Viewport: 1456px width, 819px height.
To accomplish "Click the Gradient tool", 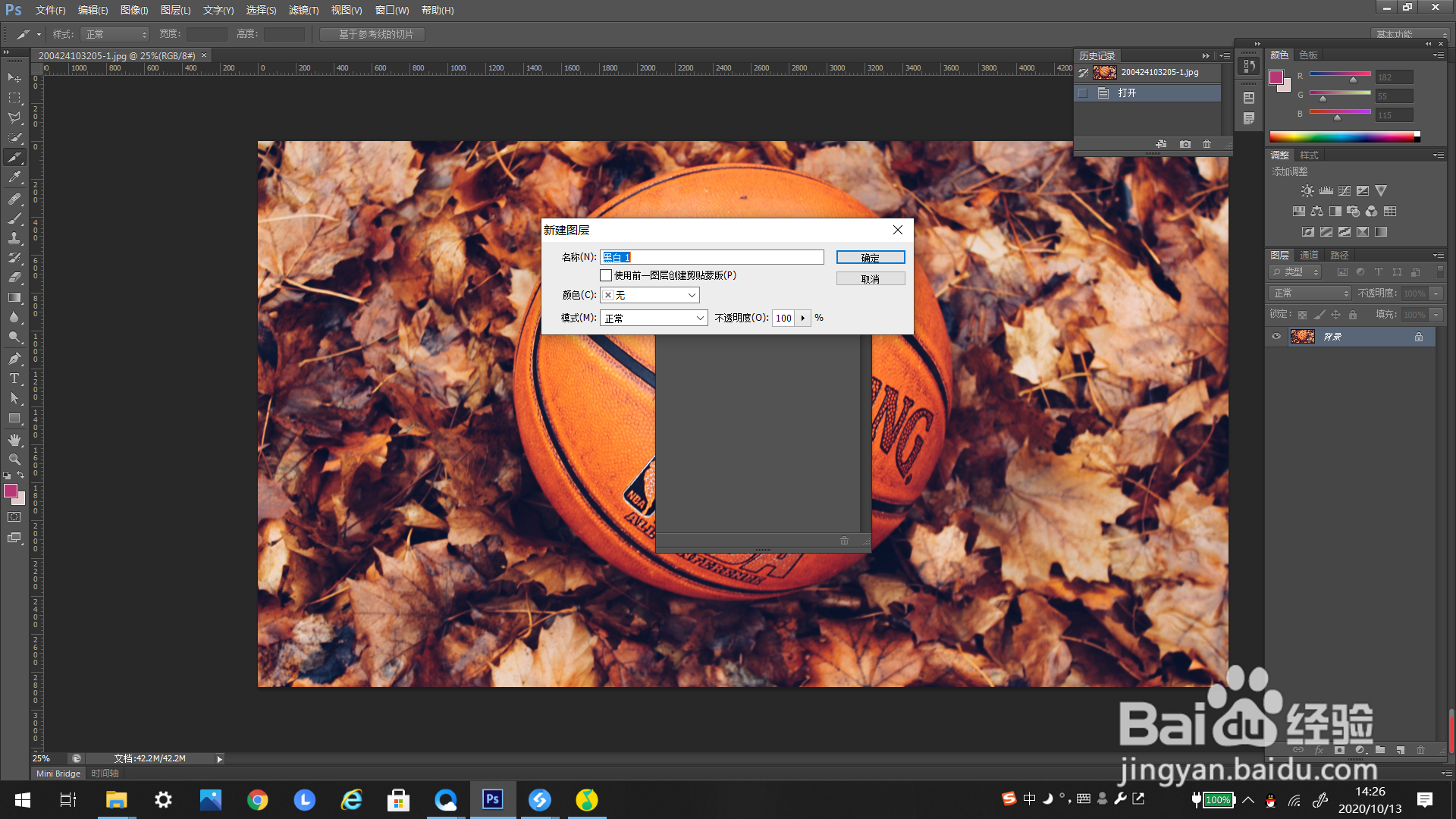I will click(14, 298).
